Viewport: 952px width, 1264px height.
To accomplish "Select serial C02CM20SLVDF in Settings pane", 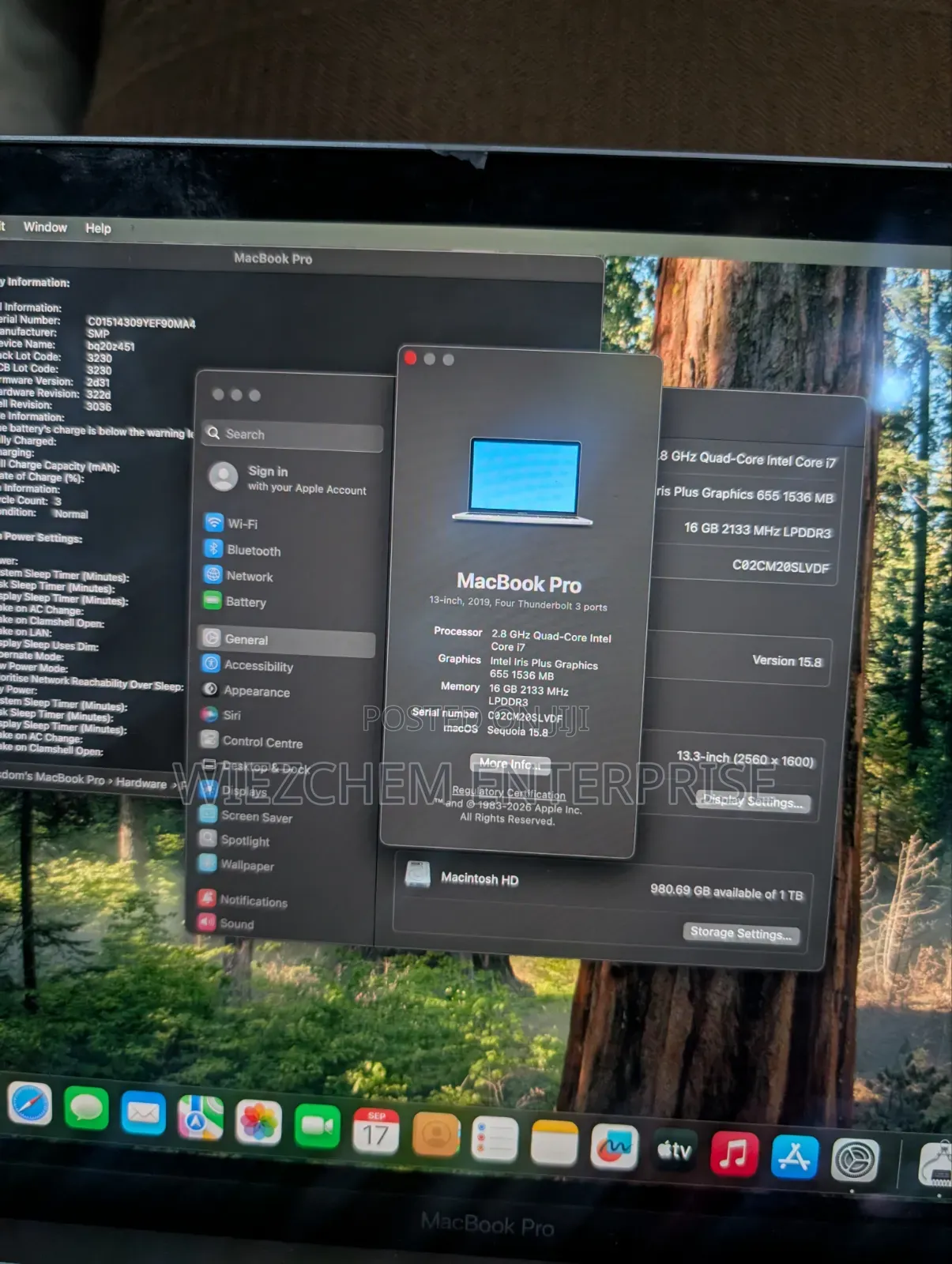I will coord(781,566).
